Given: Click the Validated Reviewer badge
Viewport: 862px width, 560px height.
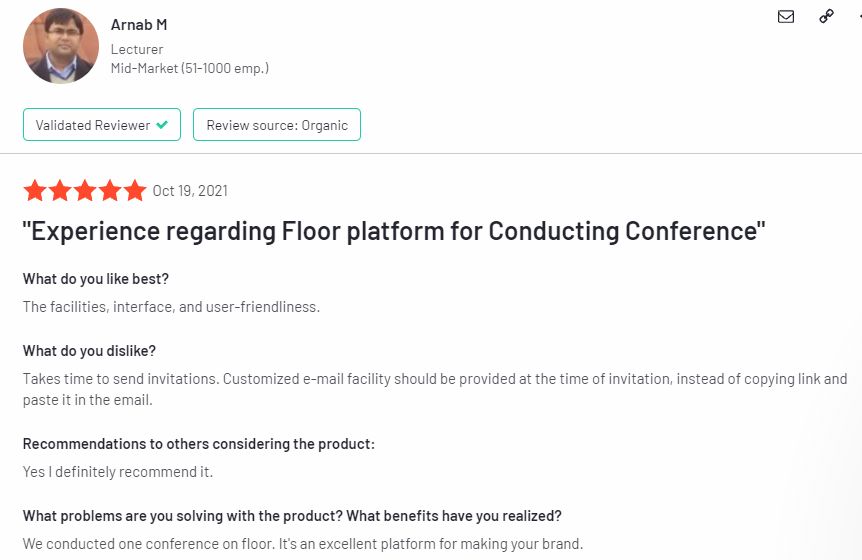Looking at the screenshot, I should click(x=102, y=125).
